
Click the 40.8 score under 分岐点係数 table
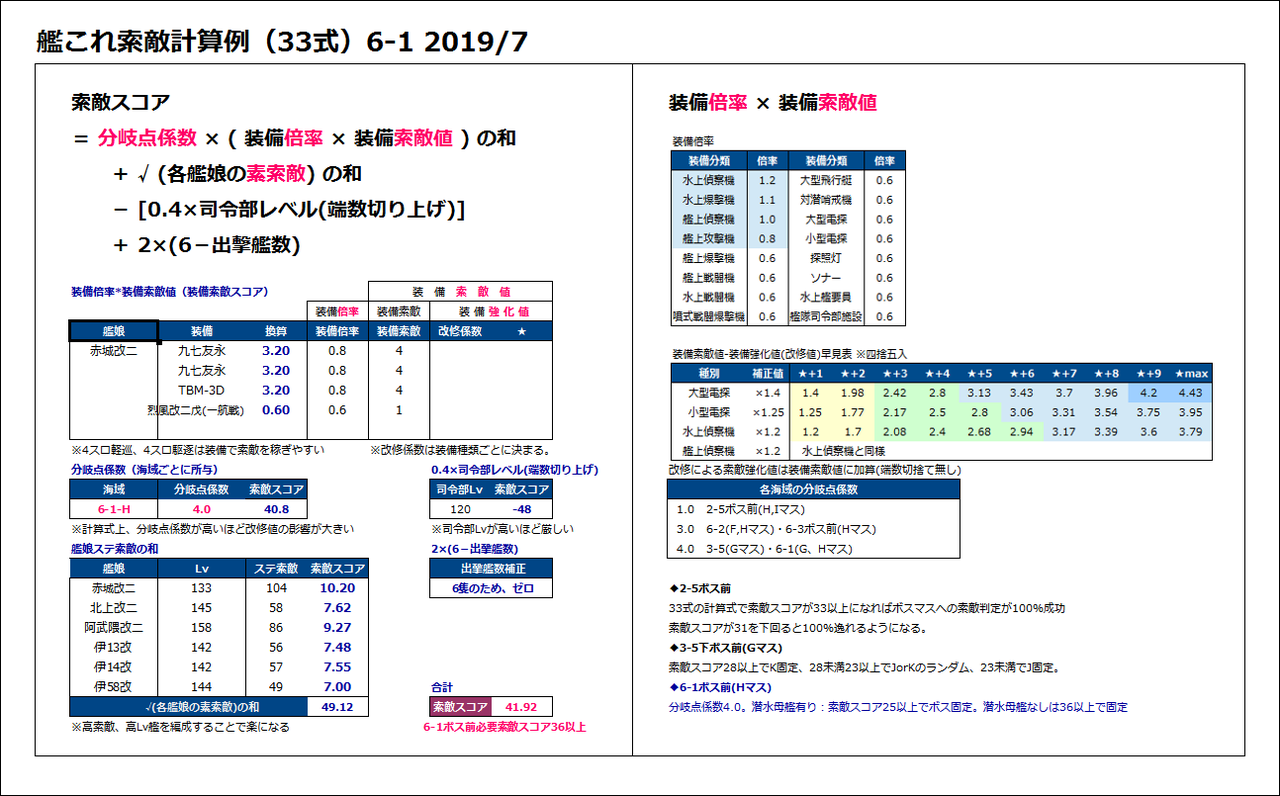[x=276, y=508]
